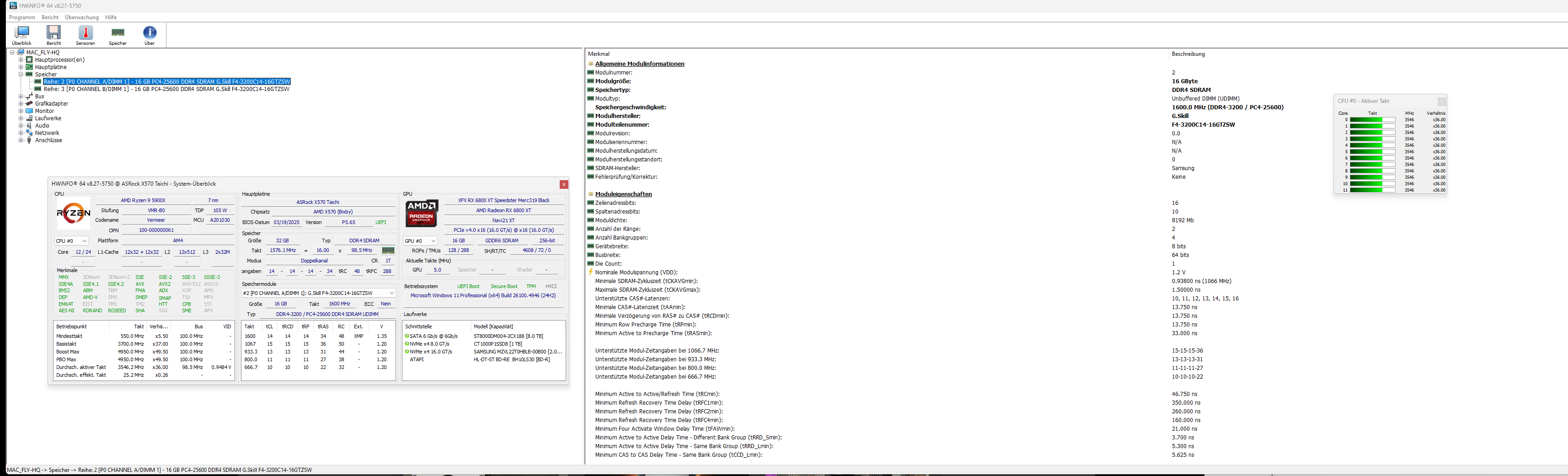The image size is (1568, 476).
Task: Click the lightning icon beside Nominale Modulspannung (VDD)
Action: pyautogui.click(x=590, y=273)
